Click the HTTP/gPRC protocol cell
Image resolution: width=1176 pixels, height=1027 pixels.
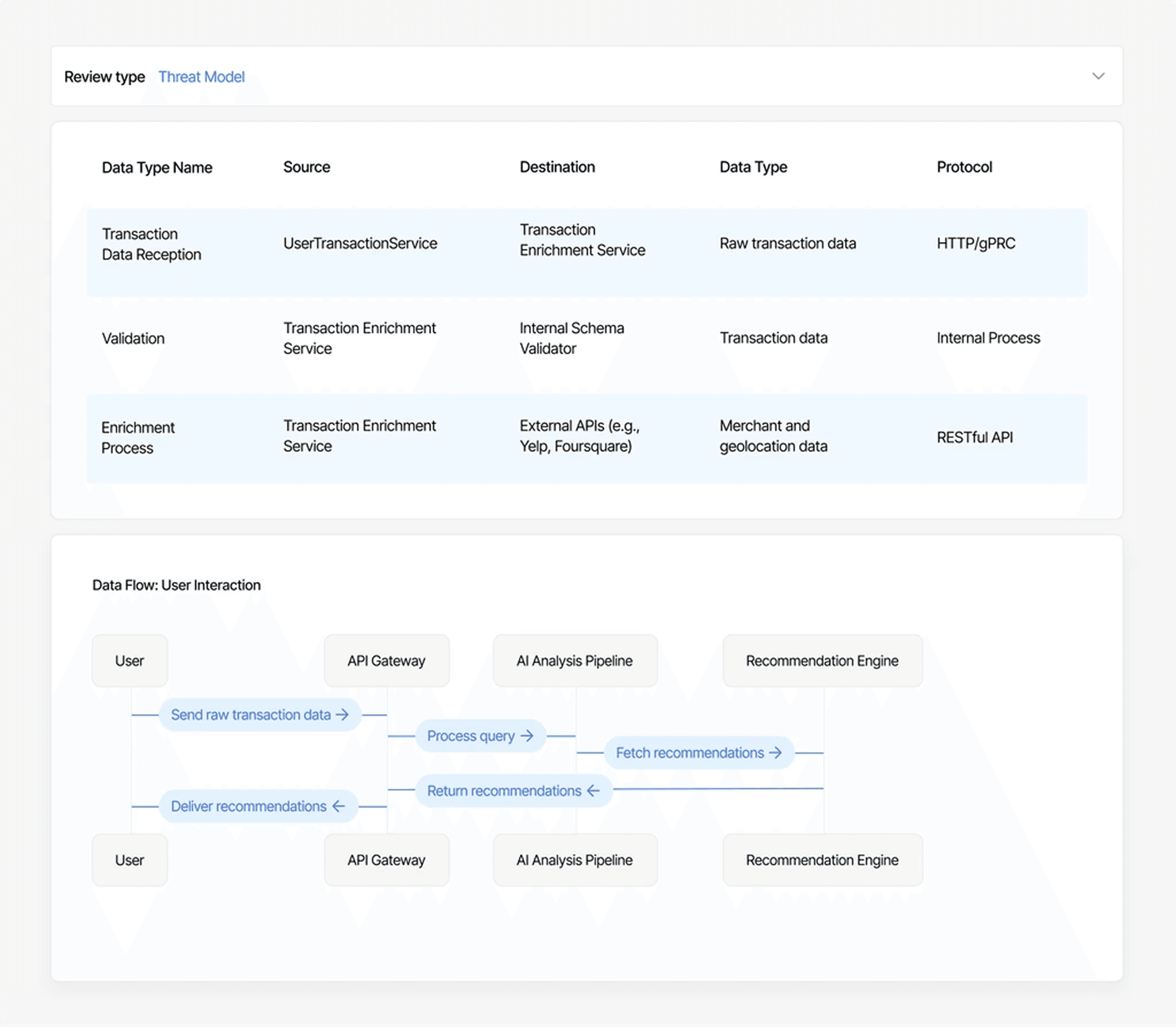(x=975, y=244)
